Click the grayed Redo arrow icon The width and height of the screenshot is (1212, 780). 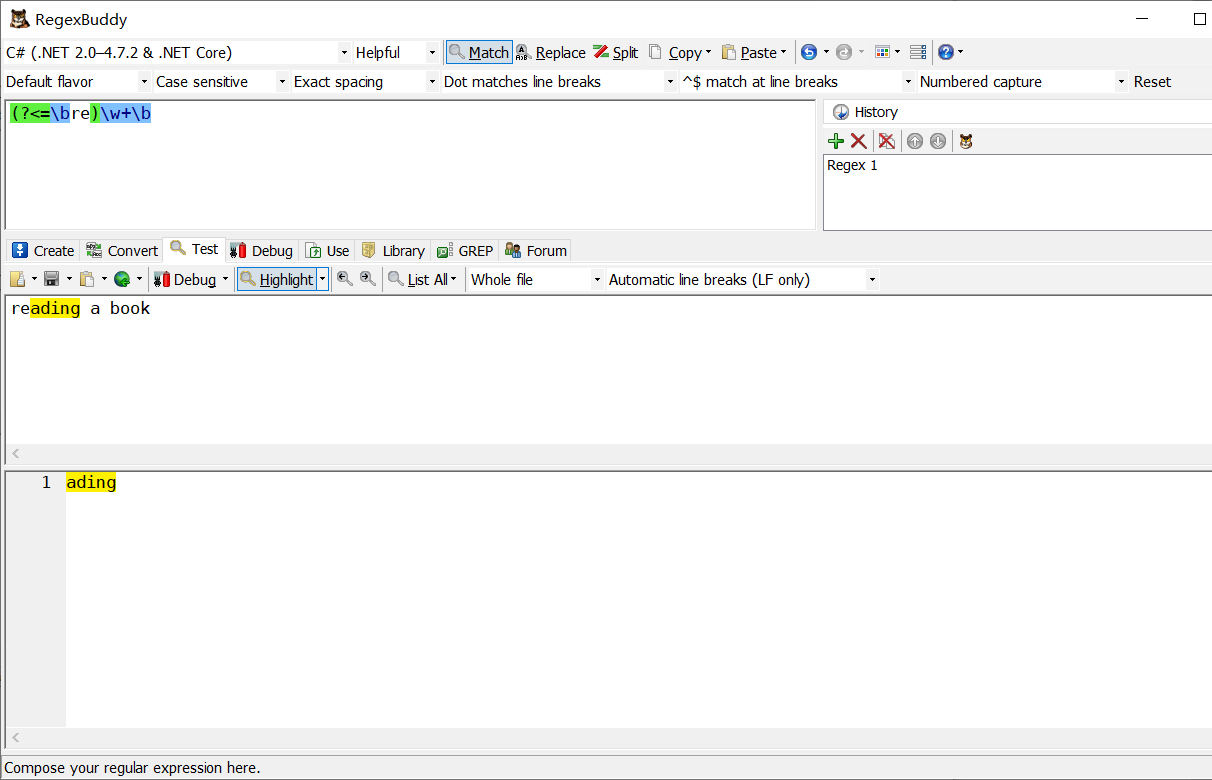click(x=844, y=52)
